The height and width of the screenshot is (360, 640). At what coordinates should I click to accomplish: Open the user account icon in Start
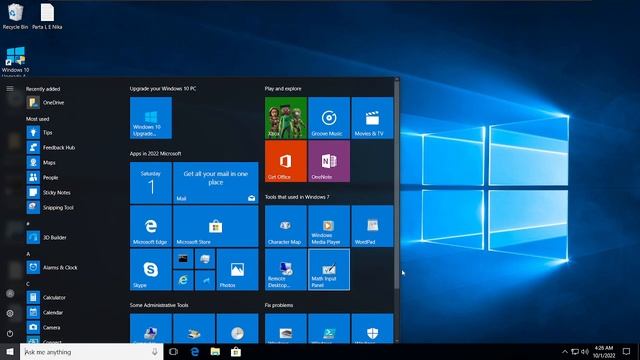tap(10, 293)
